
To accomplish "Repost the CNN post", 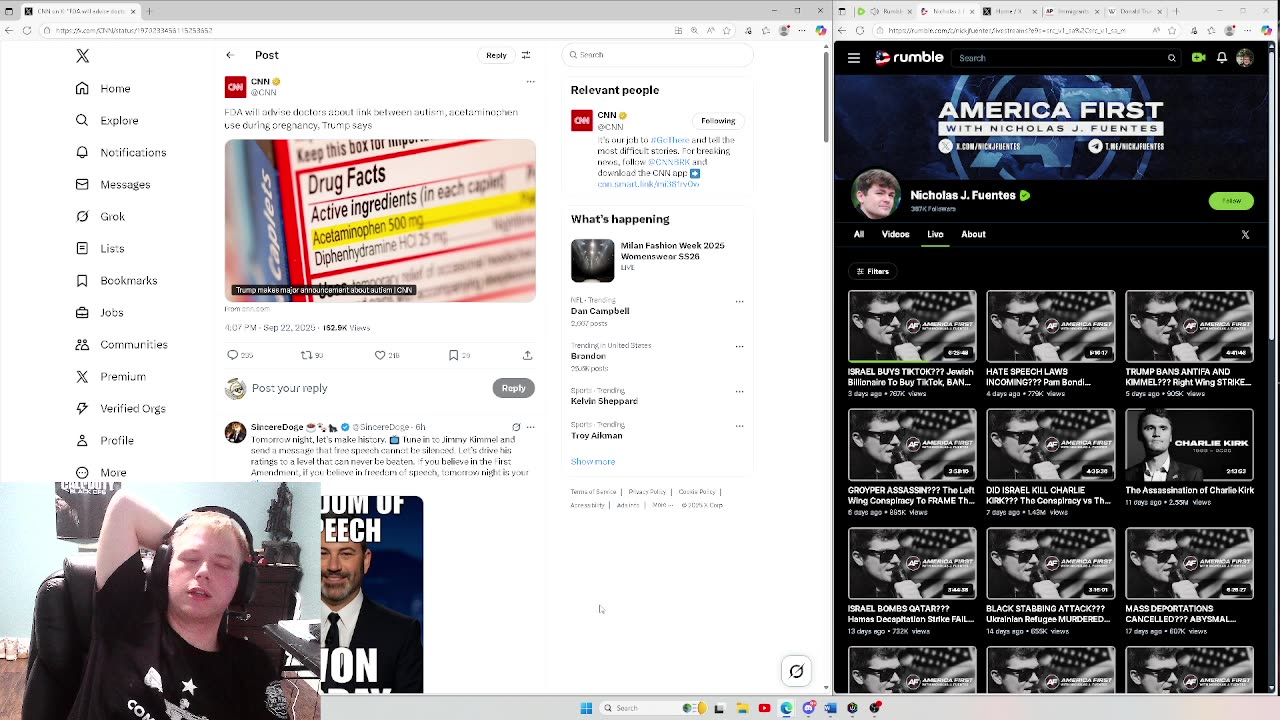I will pos(306,355).
